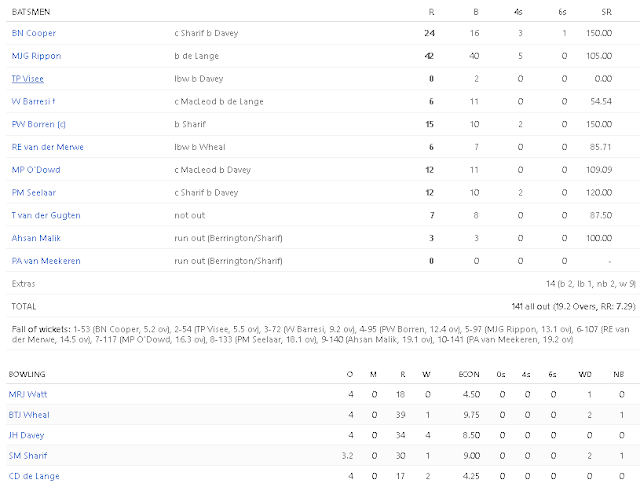Click the PM Seelaar batsman link
Image resolution: width=640 pixels, height=487 pixels.
32,192
